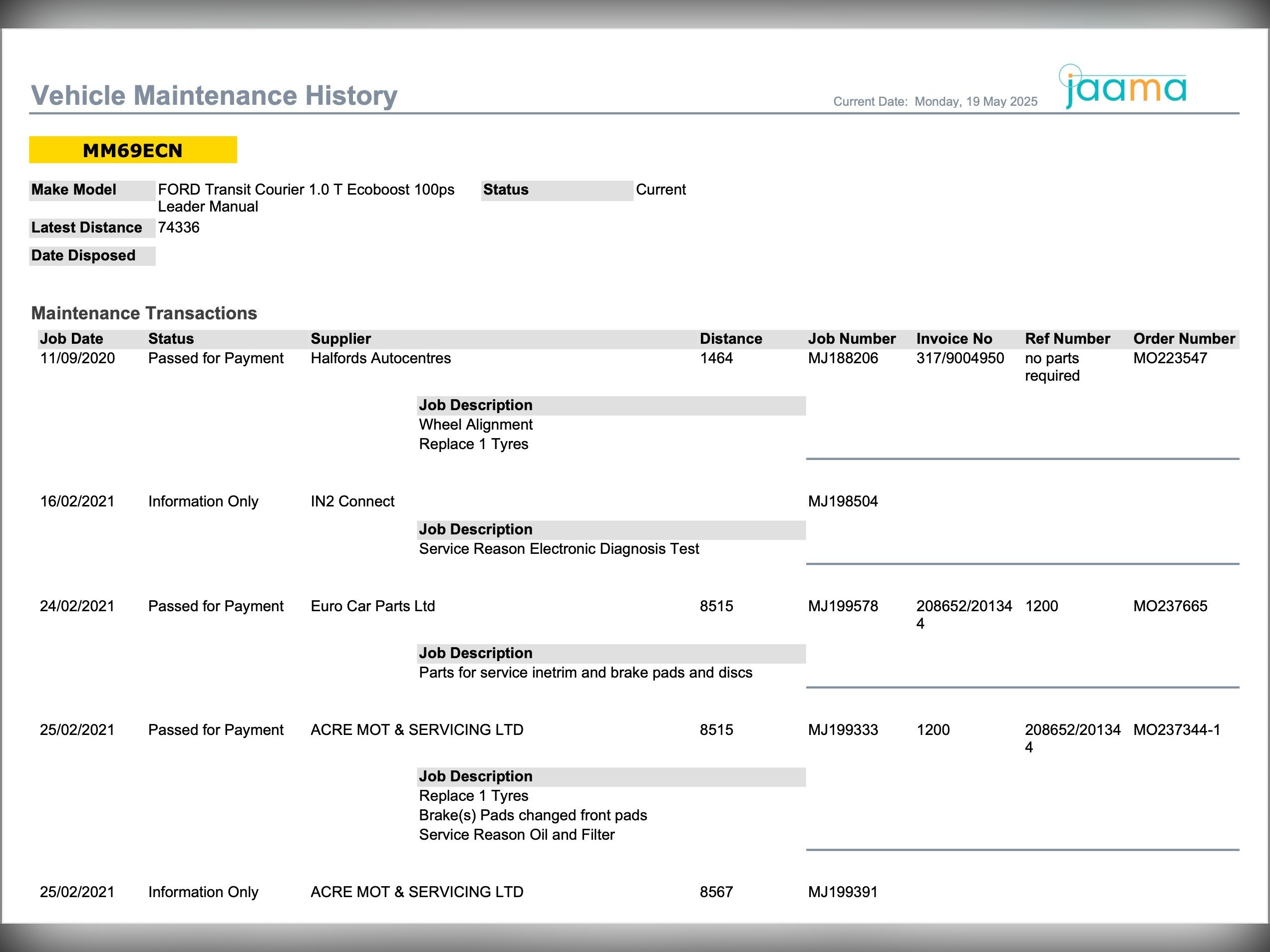Select the MM69ECN registration plate
This screenshot has height=952, width=1270.
click(x=133, y=150)
